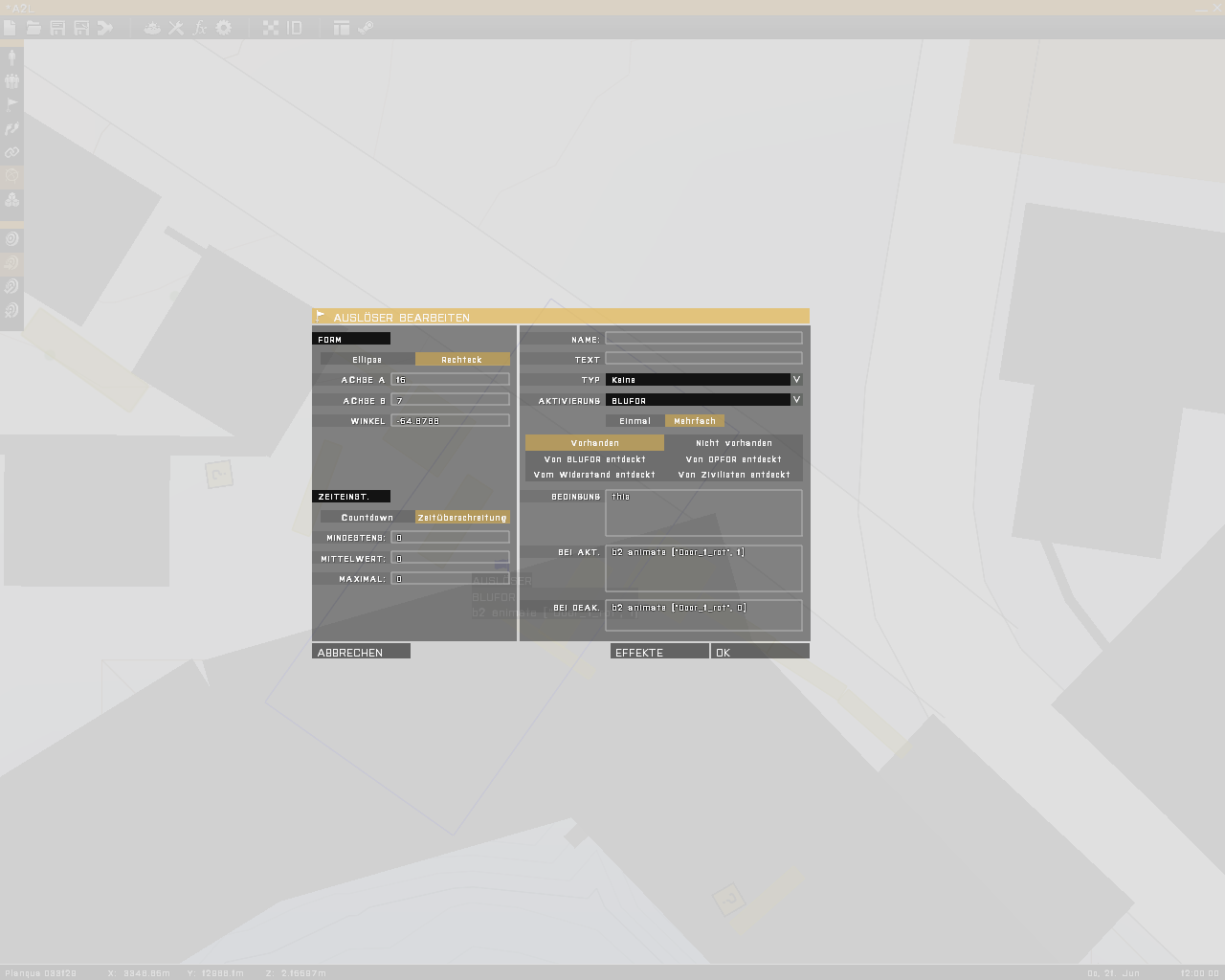Open the wrench and screwdriver tools icon
Viewport: 1225px width, 980px height.
(x=176, y=28)
